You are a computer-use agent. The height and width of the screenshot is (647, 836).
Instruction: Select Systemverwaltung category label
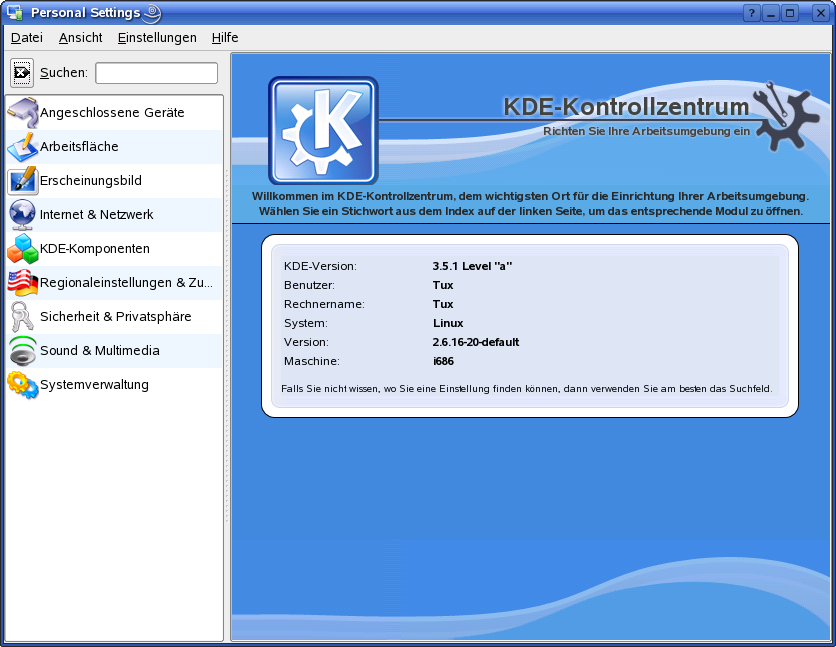point(94,385)
